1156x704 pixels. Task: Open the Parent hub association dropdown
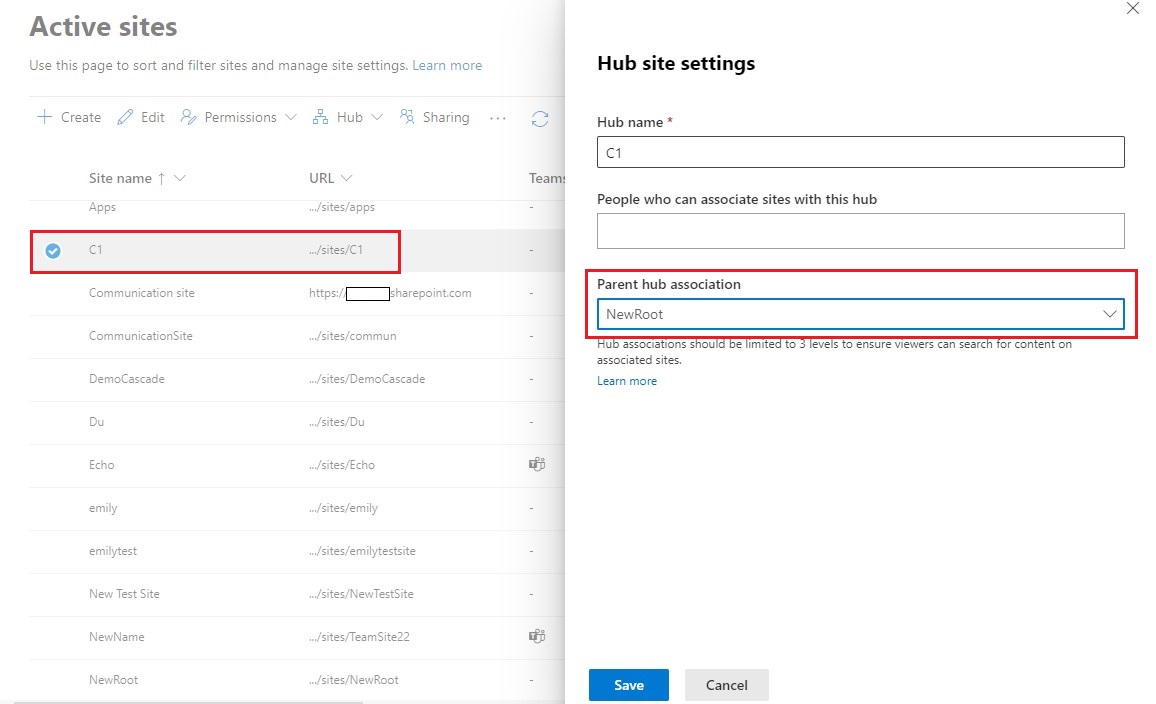(x=860, y=314)
